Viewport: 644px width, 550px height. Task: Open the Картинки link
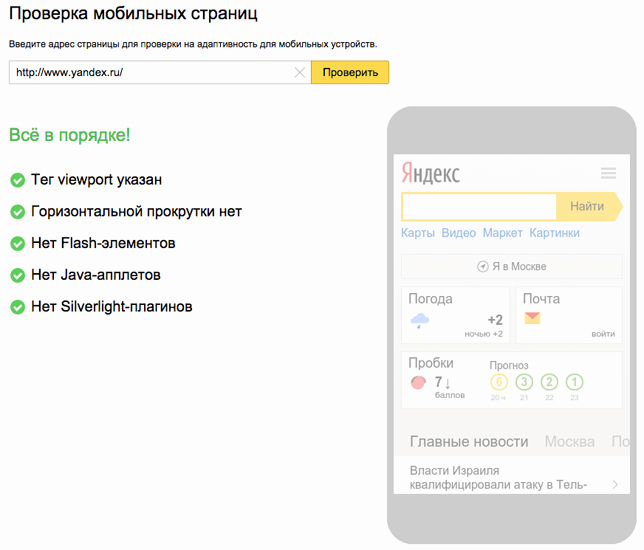tap(554, 233)
